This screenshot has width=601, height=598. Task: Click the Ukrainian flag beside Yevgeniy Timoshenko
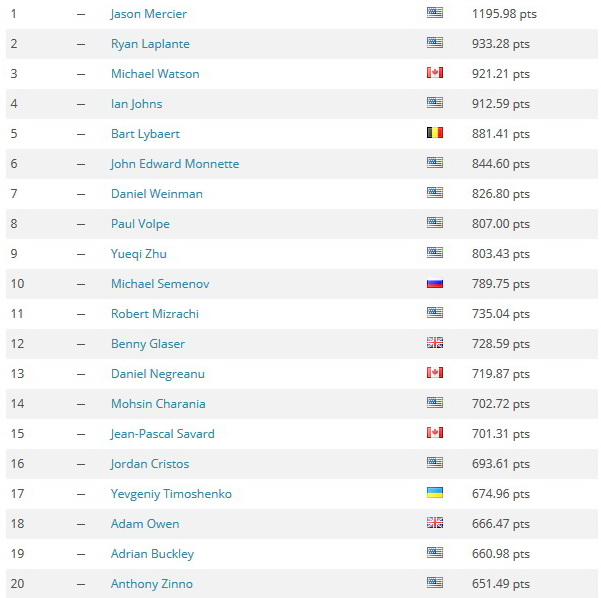tap(435, 493)
